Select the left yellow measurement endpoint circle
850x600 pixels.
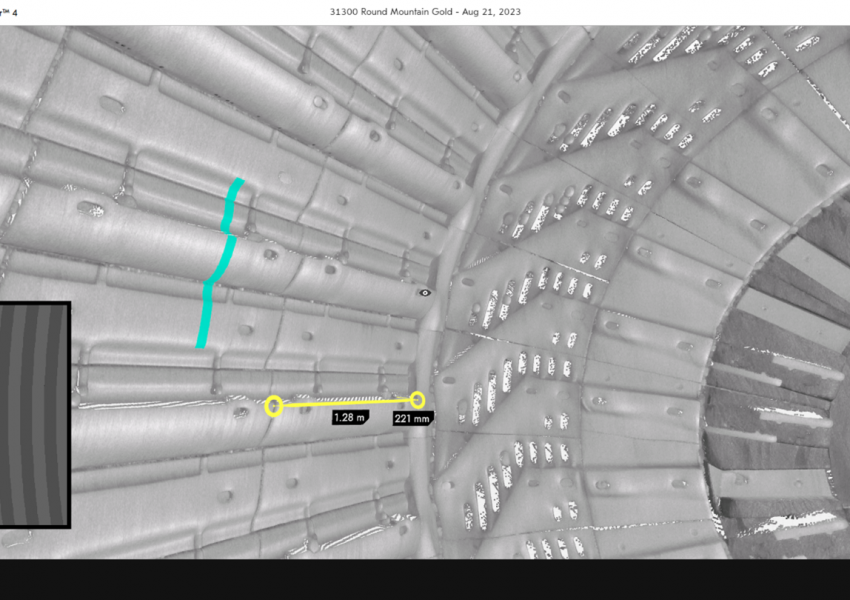[x=274, y=405]
